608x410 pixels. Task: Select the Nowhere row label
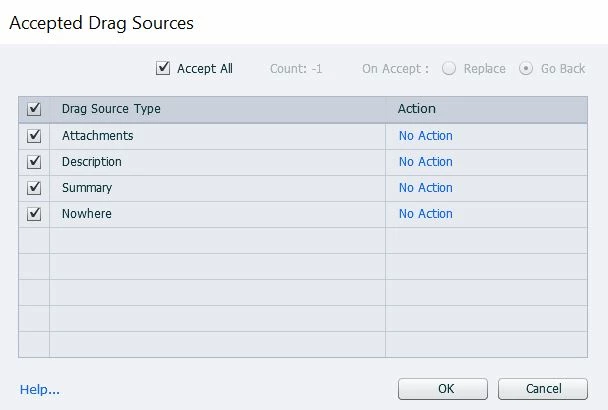point(87,214)
